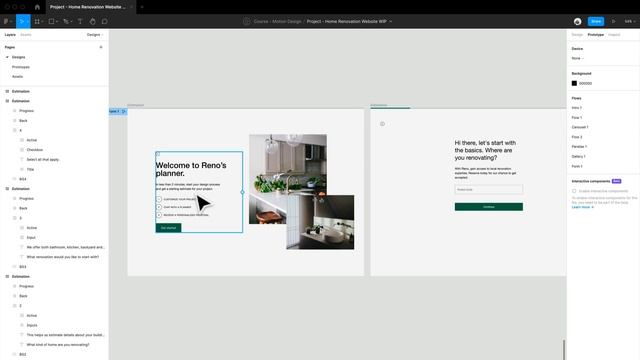Enable interactive components checkbox

574,191
